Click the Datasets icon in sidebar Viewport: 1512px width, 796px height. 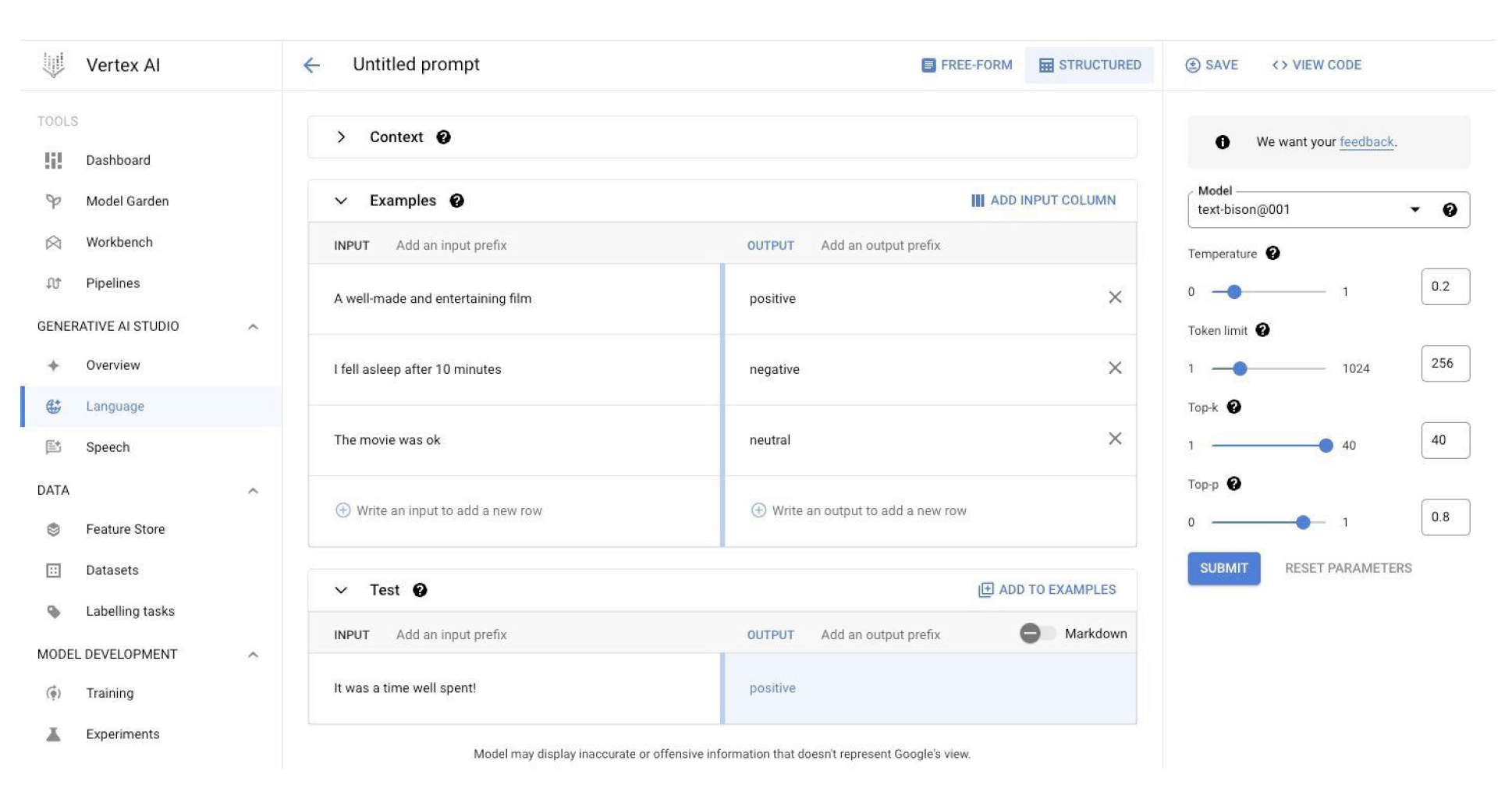[53, 570]
